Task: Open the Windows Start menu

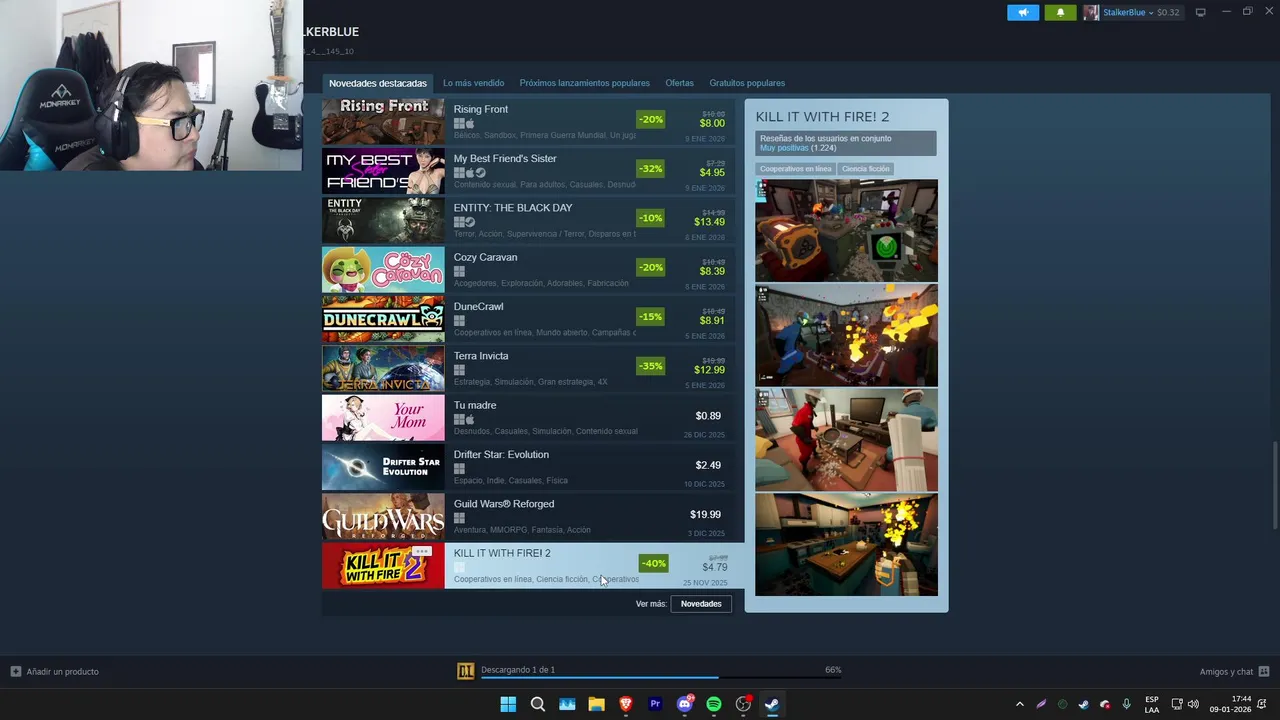Action: pyautogui.click(x=508, y=704)
